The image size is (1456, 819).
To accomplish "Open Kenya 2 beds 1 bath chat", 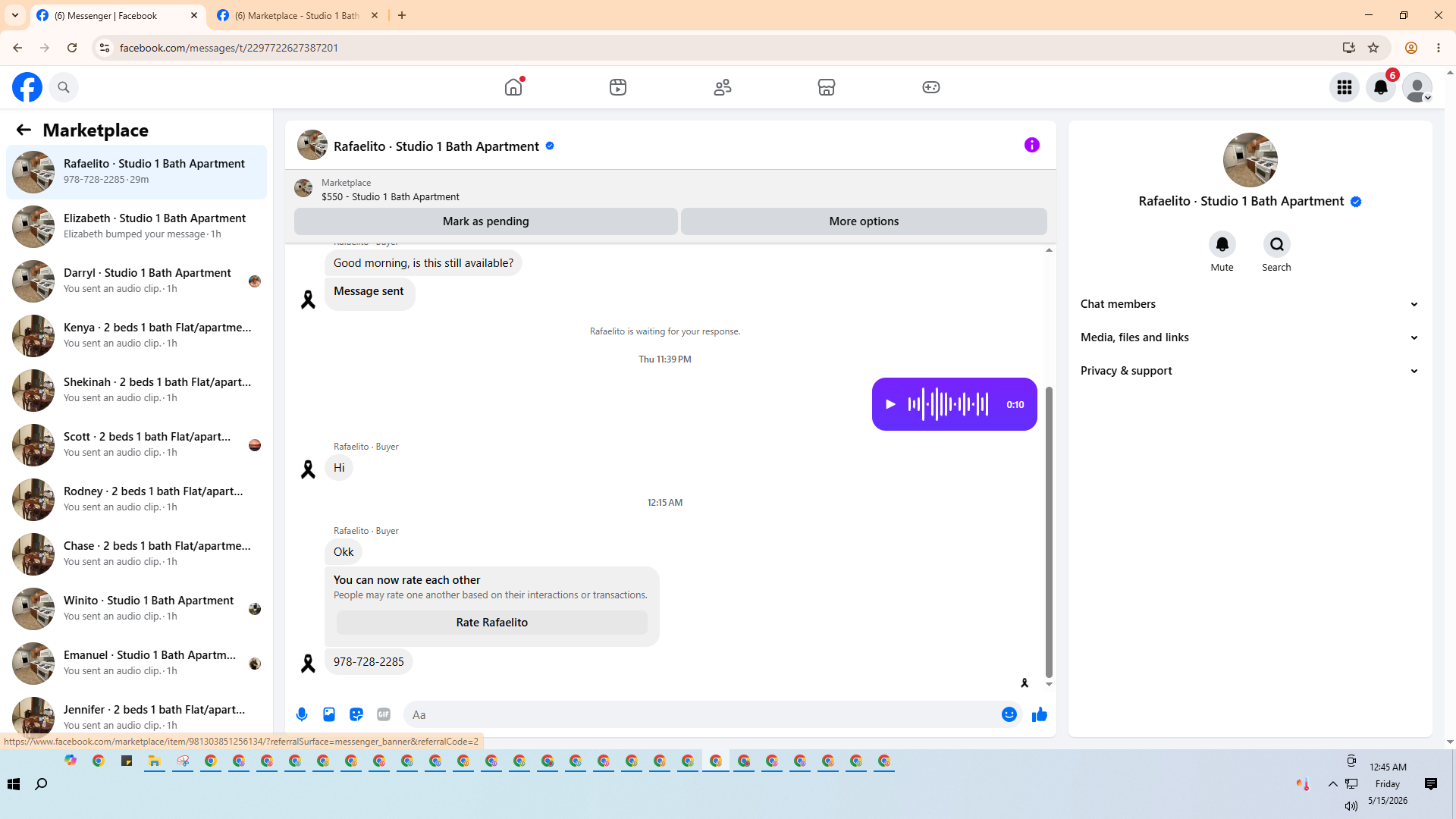I will click(x=136, y=336).
